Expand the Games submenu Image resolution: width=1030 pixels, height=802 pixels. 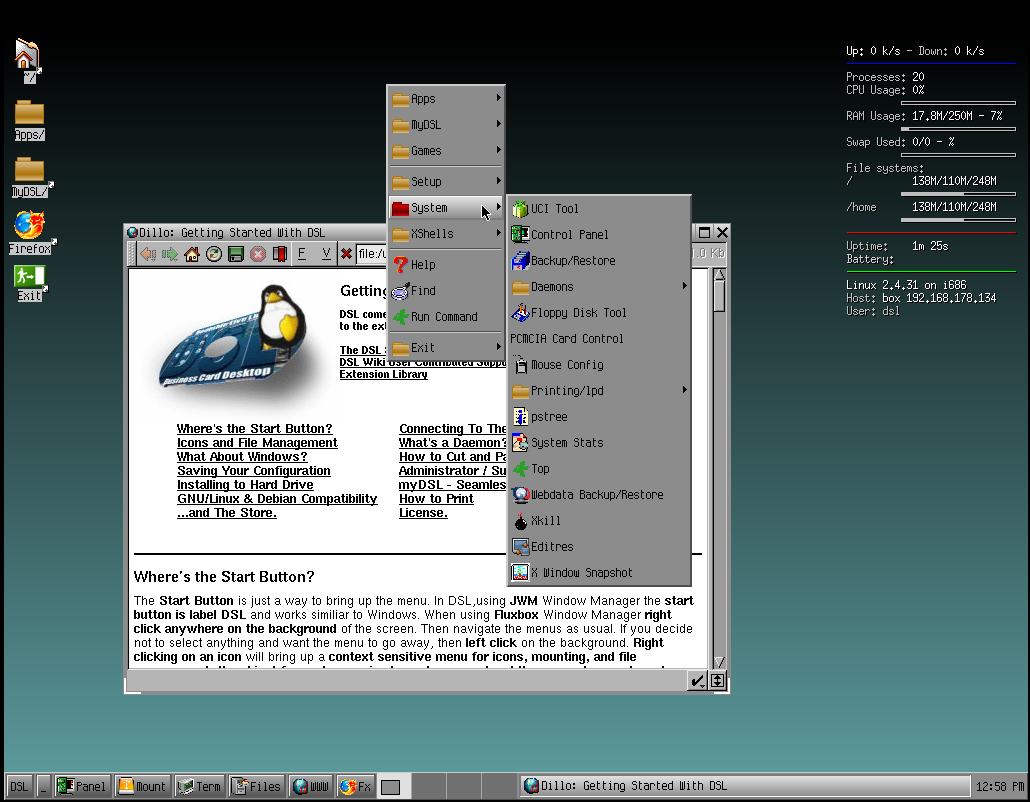click(446, 151)
